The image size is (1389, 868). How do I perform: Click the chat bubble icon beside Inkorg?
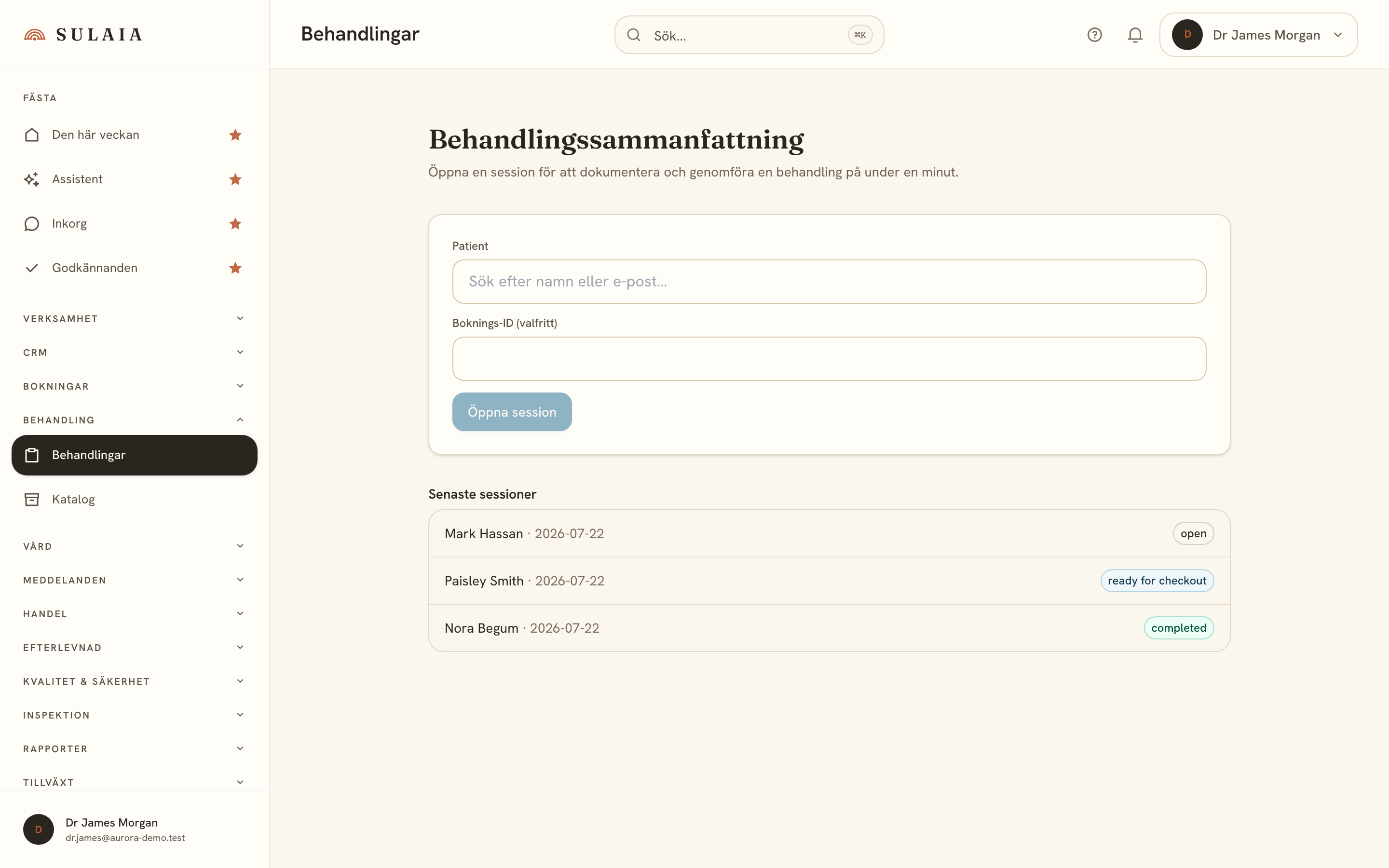point(32,223)
